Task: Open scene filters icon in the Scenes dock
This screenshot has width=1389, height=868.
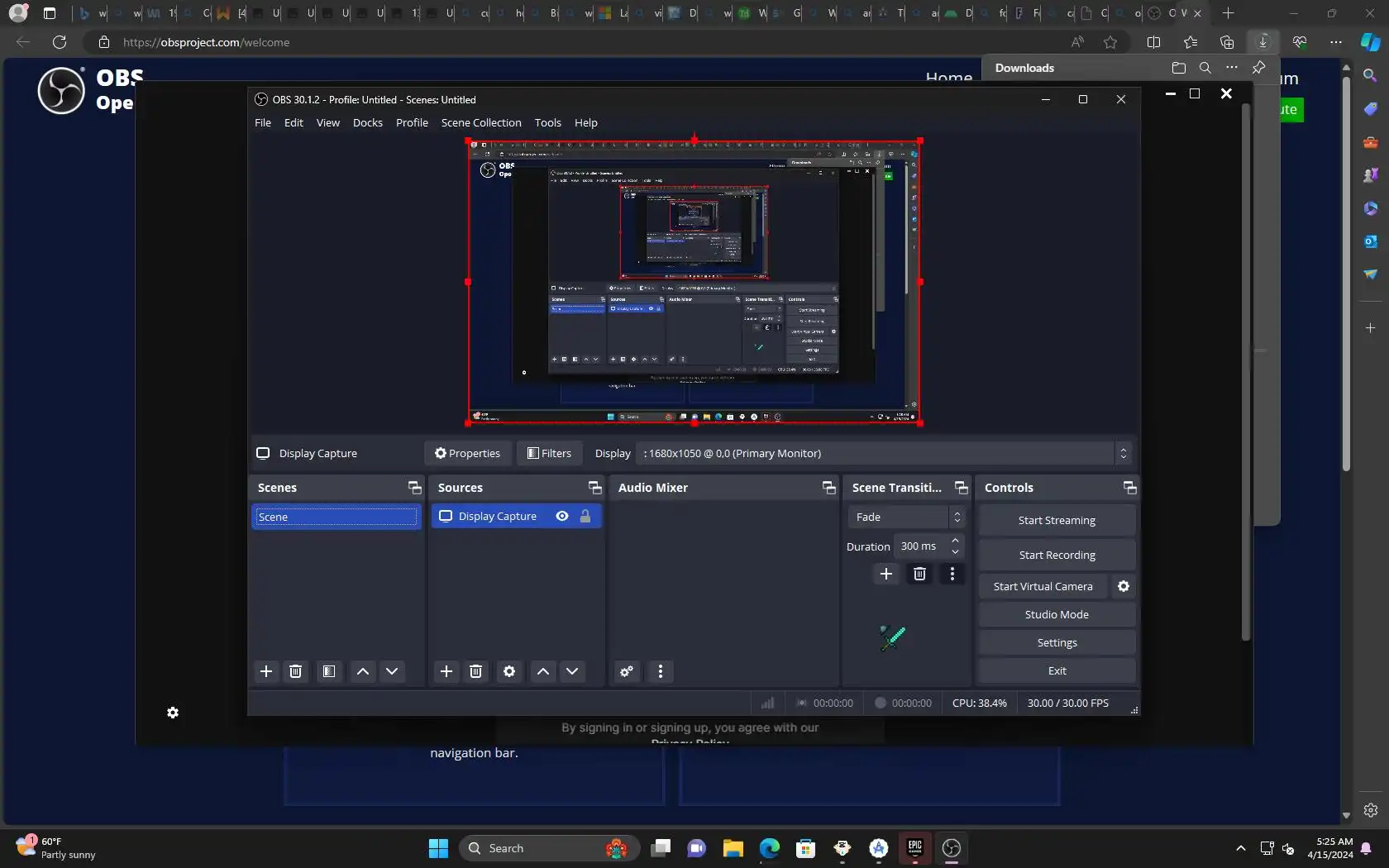Action: coord(328,671)
